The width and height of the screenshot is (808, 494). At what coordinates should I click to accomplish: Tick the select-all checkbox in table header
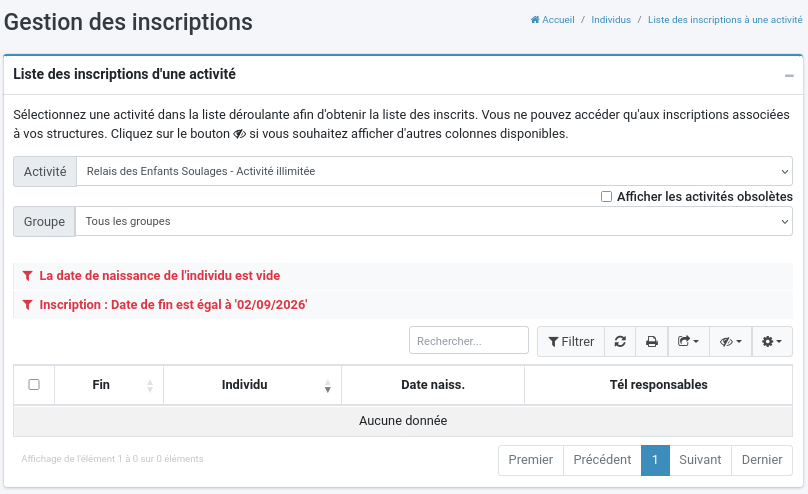[x=34, y=384]
